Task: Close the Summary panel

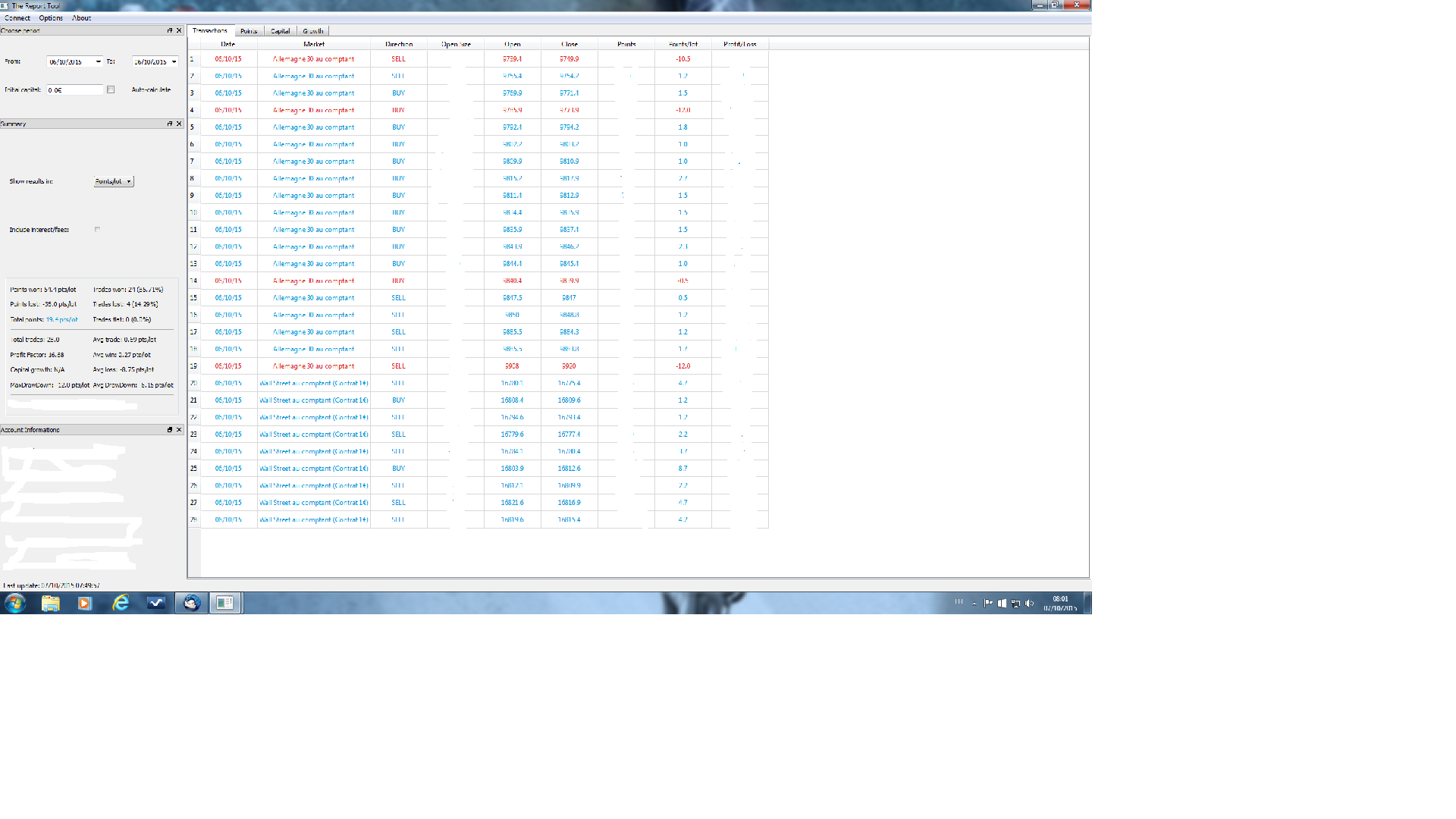Action: [x=179, y=124]
